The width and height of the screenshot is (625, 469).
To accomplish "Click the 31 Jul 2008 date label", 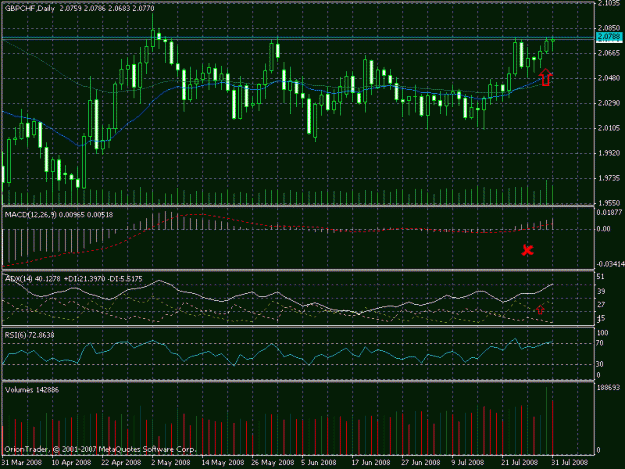I will pos(570,463).
